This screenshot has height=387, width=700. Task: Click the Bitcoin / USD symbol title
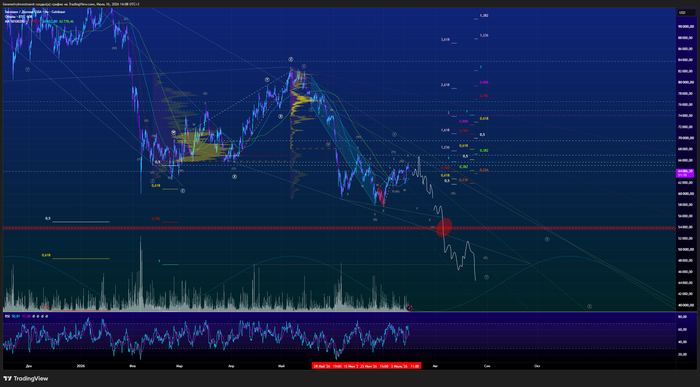(x=35, y=12)
